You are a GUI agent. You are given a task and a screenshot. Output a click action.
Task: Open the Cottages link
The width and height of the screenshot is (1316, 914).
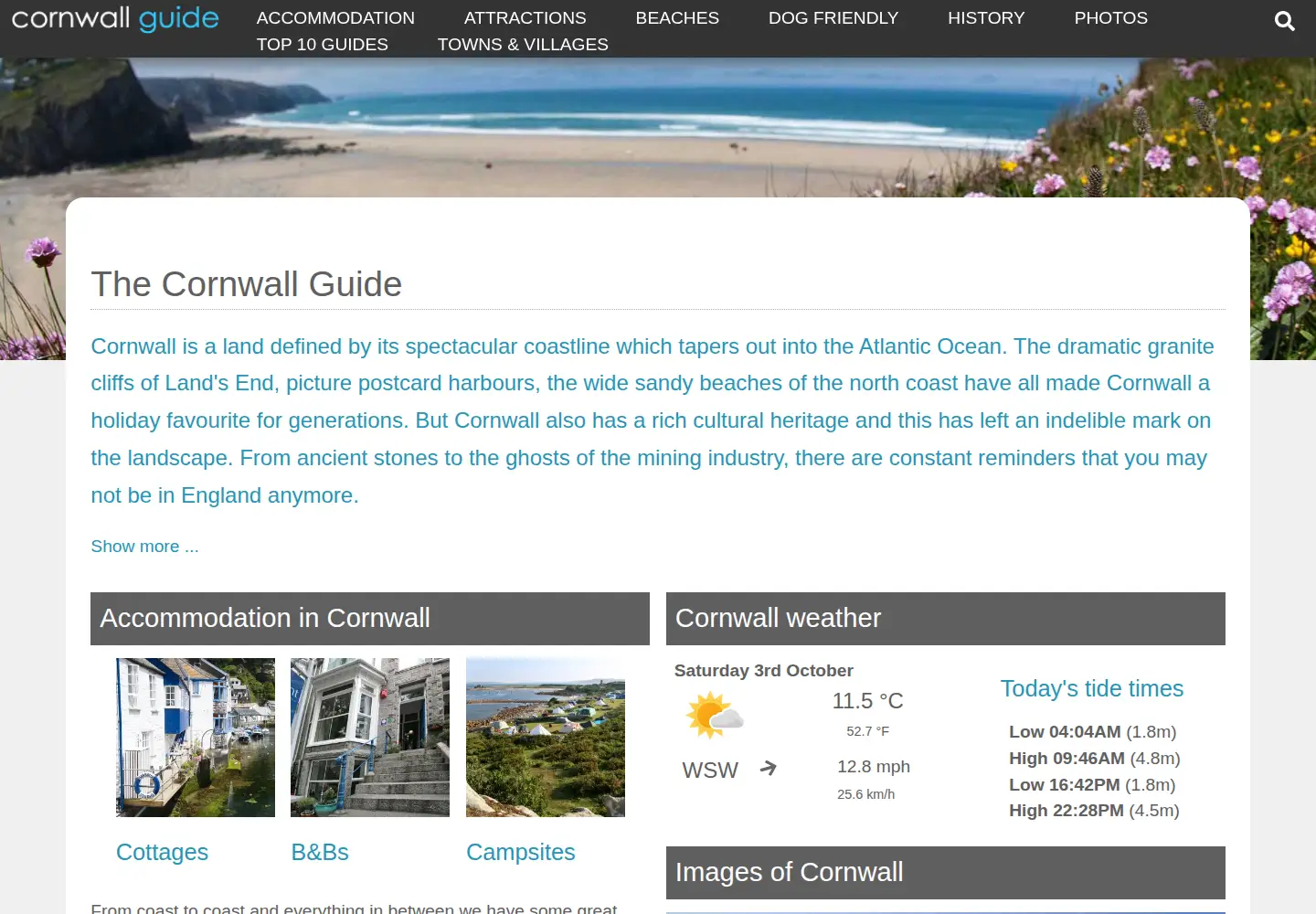162,853
